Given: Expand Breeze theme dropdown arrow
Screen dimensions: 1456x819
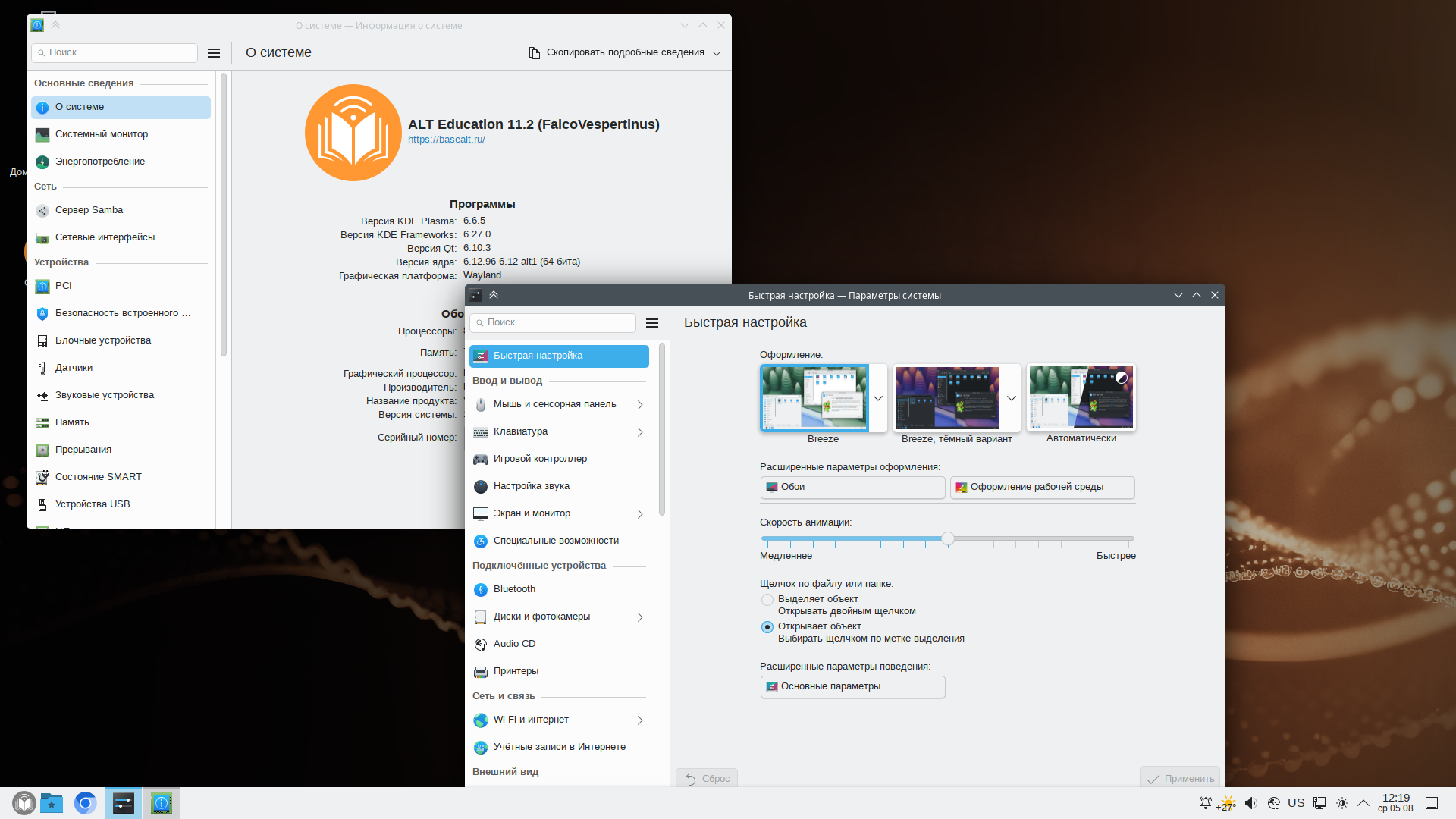Looking at the screenshot, I should pos(878,398).
